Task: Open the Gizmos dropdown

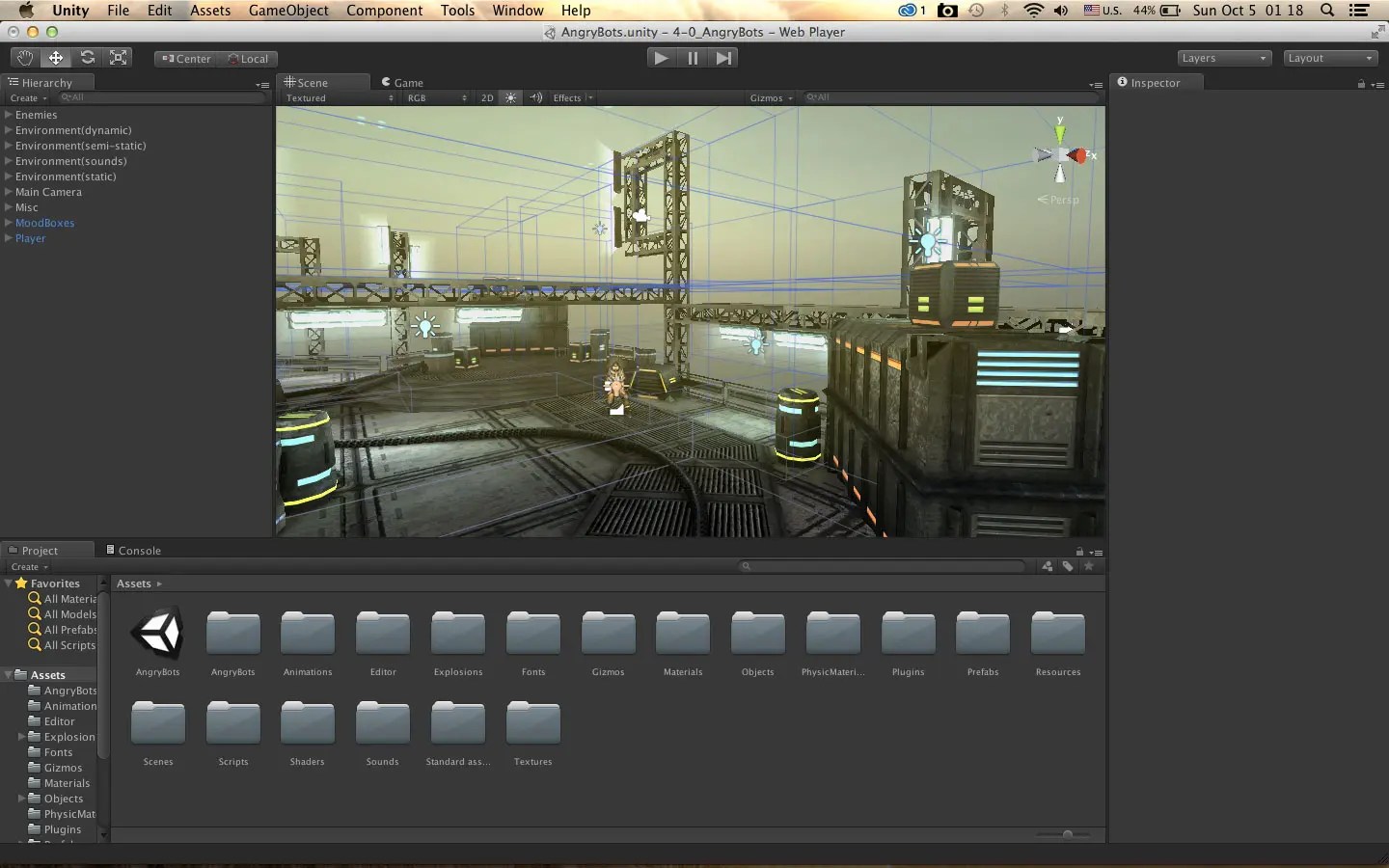Action: click(x=770, y=97)
